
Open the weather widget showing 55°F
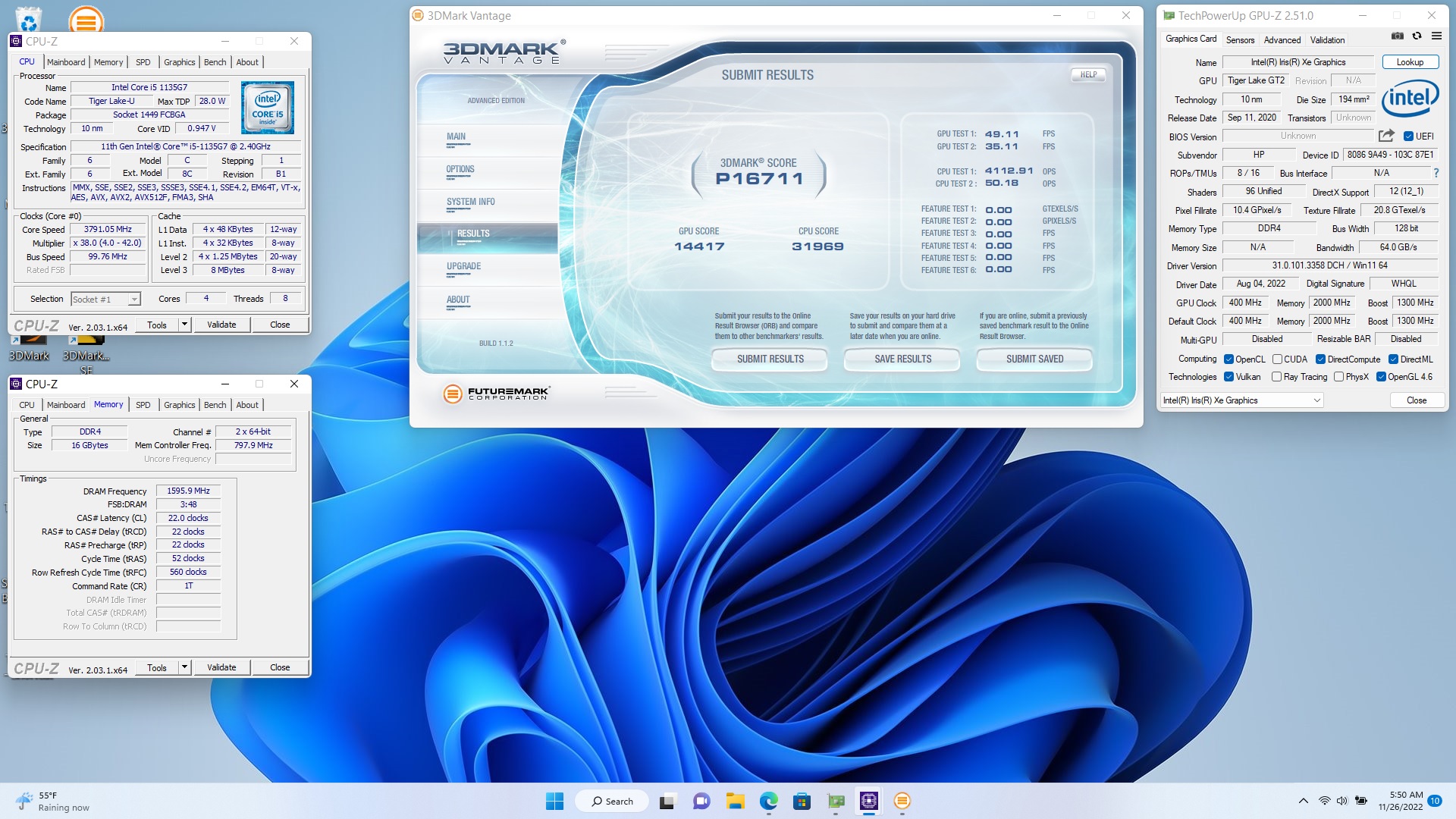52,801
